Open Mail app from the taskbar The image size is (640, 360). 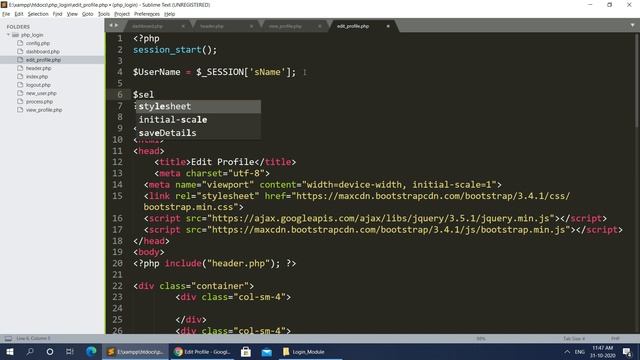click(267, 351)
